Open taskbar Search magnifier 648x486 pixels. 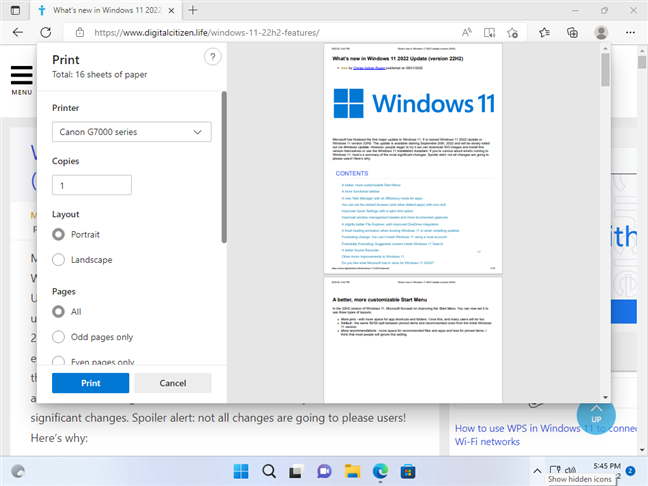click(x=269, y=471)
